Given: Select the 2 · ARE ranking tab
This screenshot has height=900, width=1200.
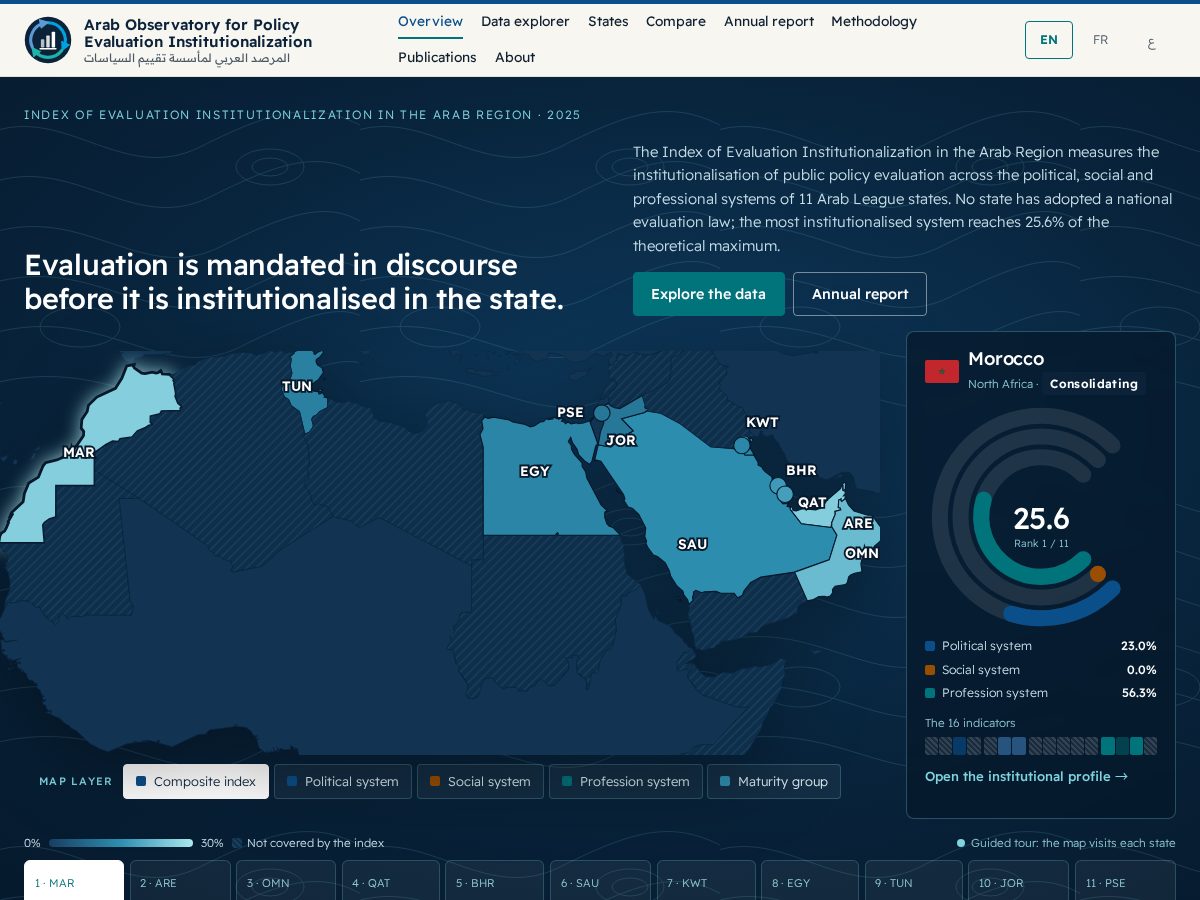Looking at the screenshot, I should coord(180,881).
